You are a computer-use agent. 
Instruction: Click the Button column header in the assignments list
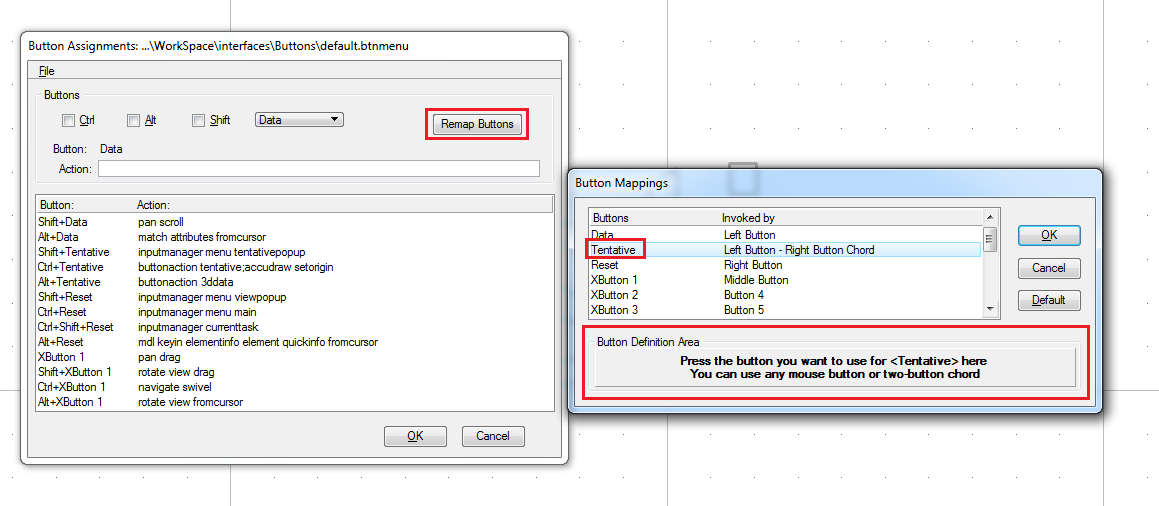pos(85,204)
